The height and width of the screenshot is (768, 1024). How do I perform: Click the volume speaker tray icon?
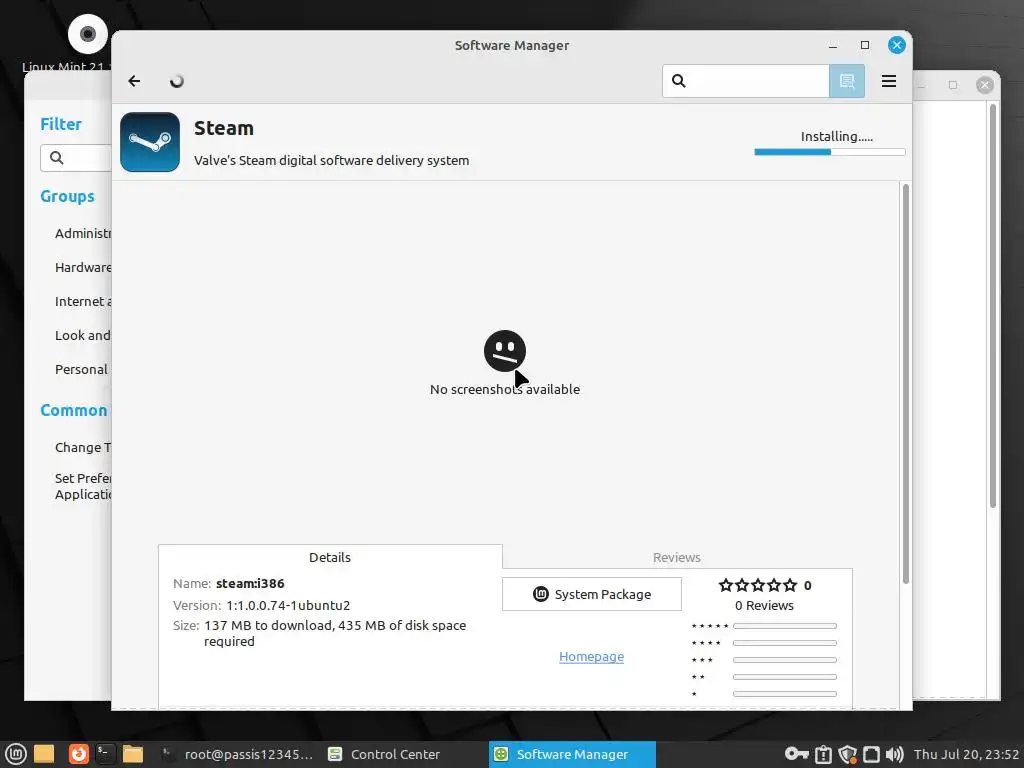pos(895,754)
